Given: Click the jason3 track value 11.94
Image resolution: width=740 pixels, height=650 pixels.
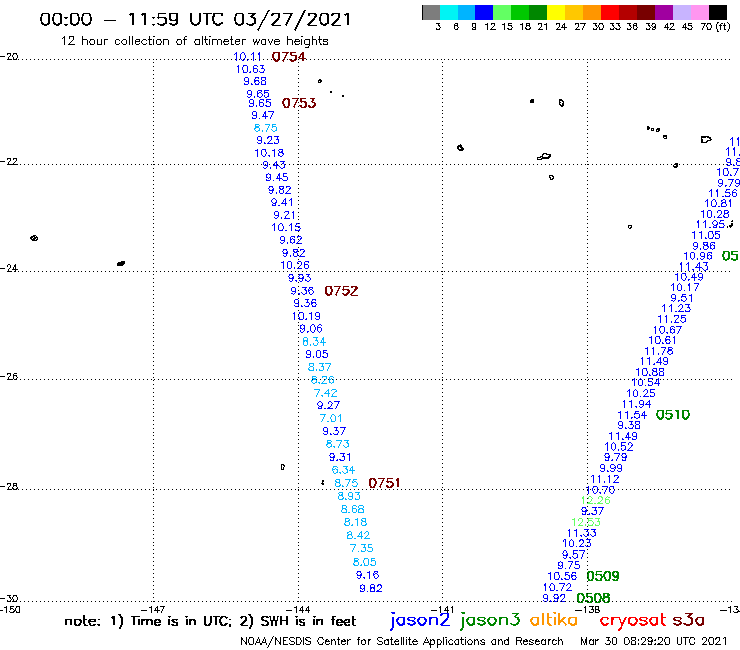Looking at the screenshot, I should (637, 405).
